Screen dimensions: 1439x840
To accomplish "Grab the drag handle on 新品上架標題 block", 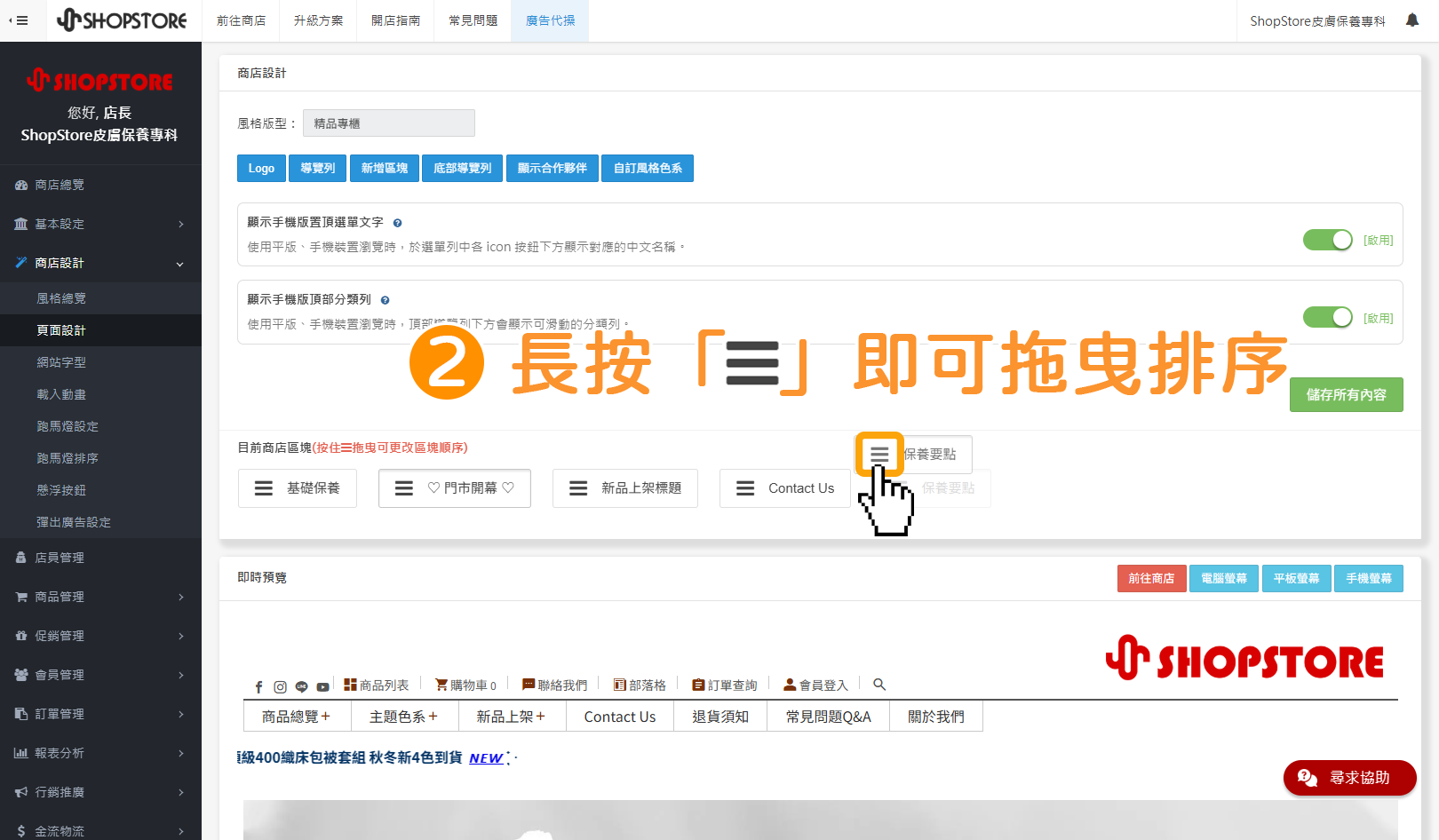I will [x=578, y=488].
